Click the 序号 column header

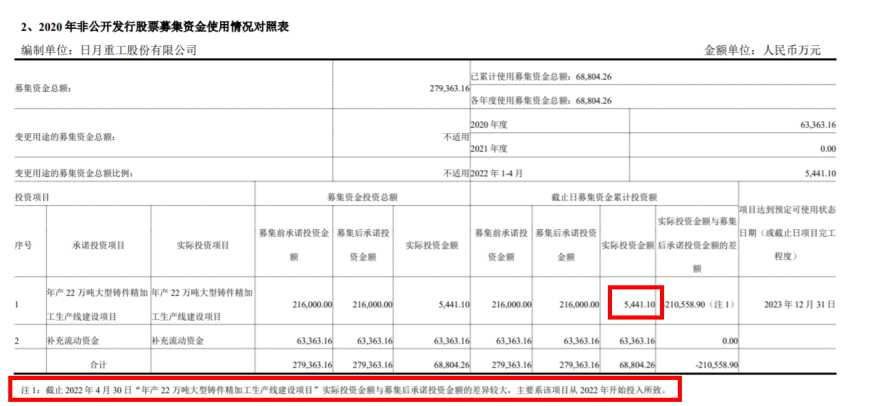(x=28, y=245)
